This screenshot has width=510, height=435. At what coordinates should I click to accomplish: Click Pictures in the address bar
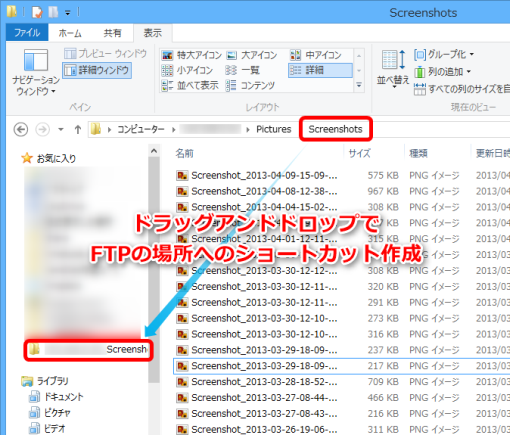(274, 129)
